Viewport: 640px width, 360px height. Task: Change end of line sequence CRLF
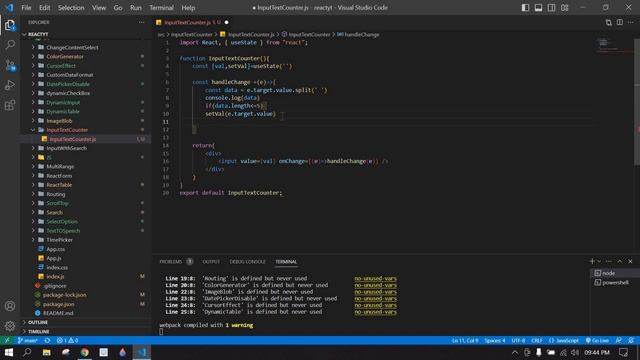(537, 340)
